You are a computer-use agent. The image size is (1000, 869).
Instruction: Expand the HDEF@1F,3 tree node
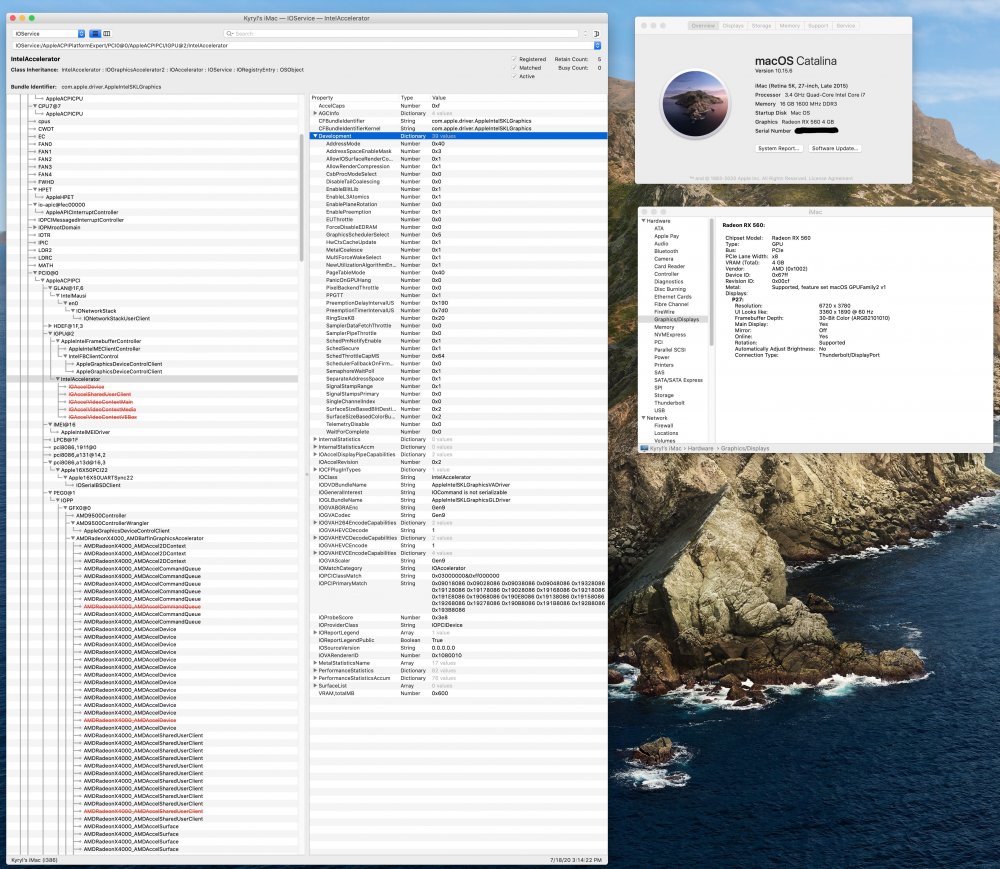pos(50,326)
